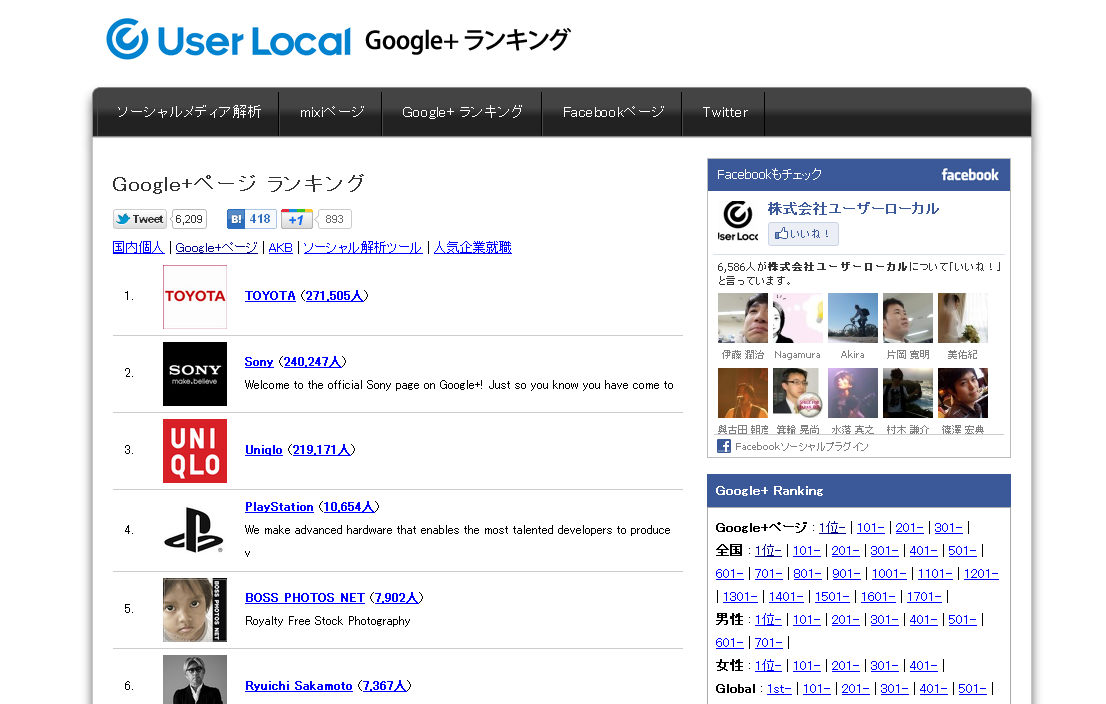Open mixiページ nav tab
1106x704 pixels.
click(332, 112)
